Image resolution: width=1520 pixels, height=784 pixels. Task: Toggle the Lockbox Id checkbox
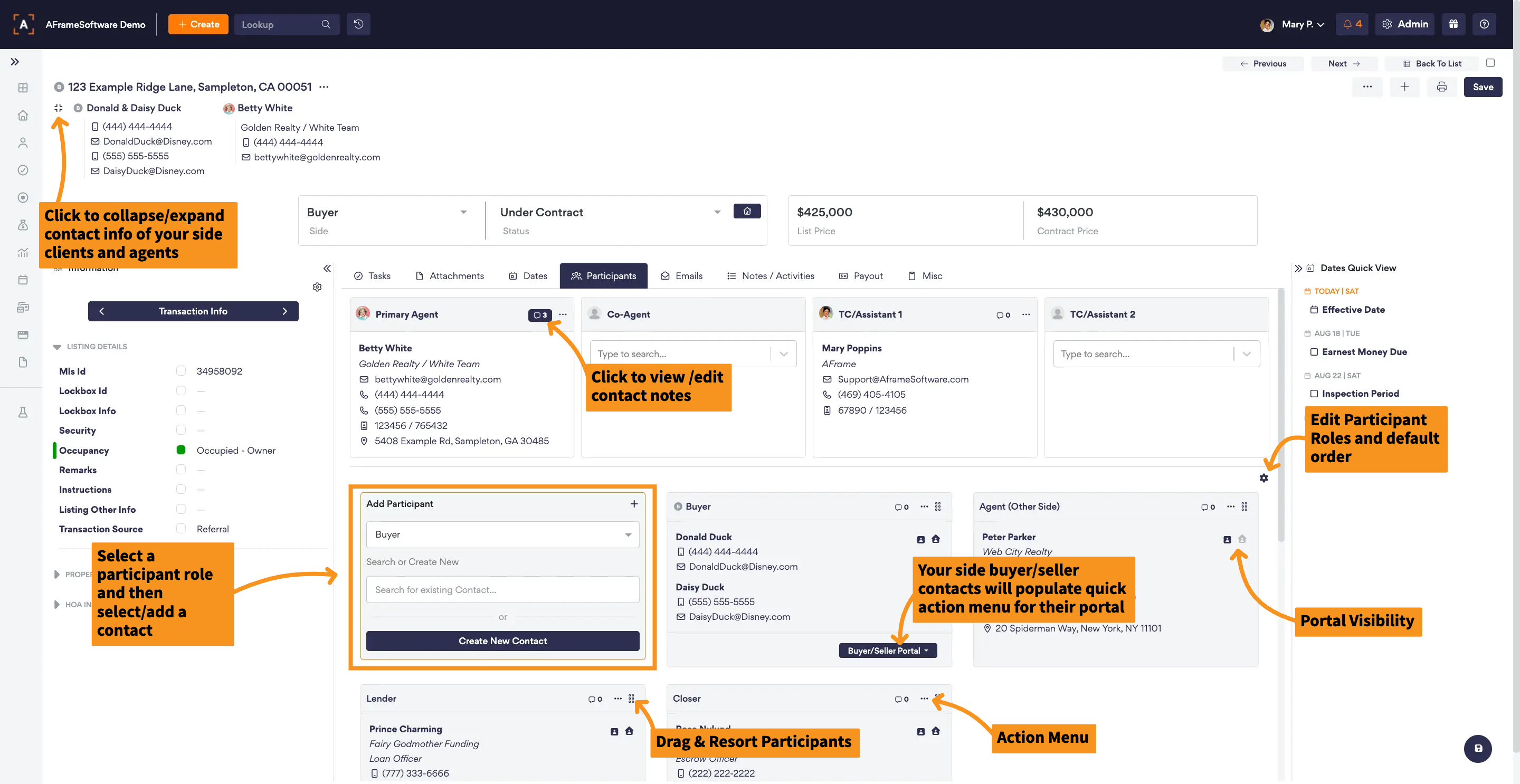pos(181,390)
